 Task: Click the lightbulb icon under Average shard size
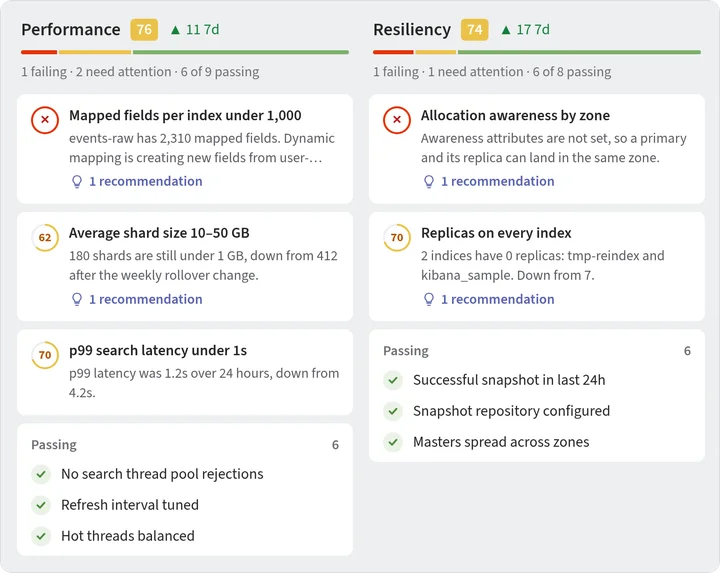click(x=77, y=299)
